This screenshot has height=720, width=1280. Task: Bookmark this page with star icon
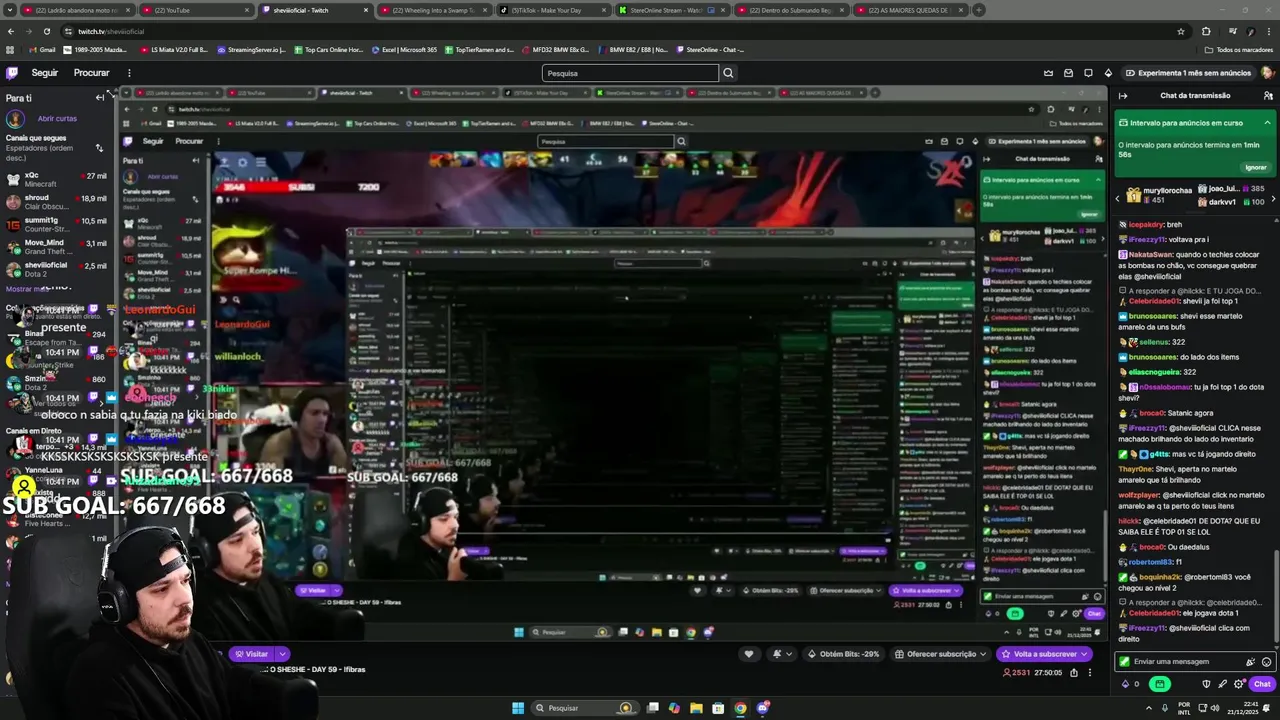[1181, 31]
